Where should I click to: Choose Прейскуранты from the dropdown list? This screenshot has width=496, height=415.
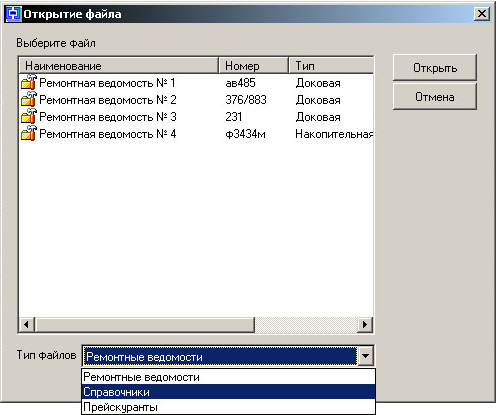pos(228,407)
